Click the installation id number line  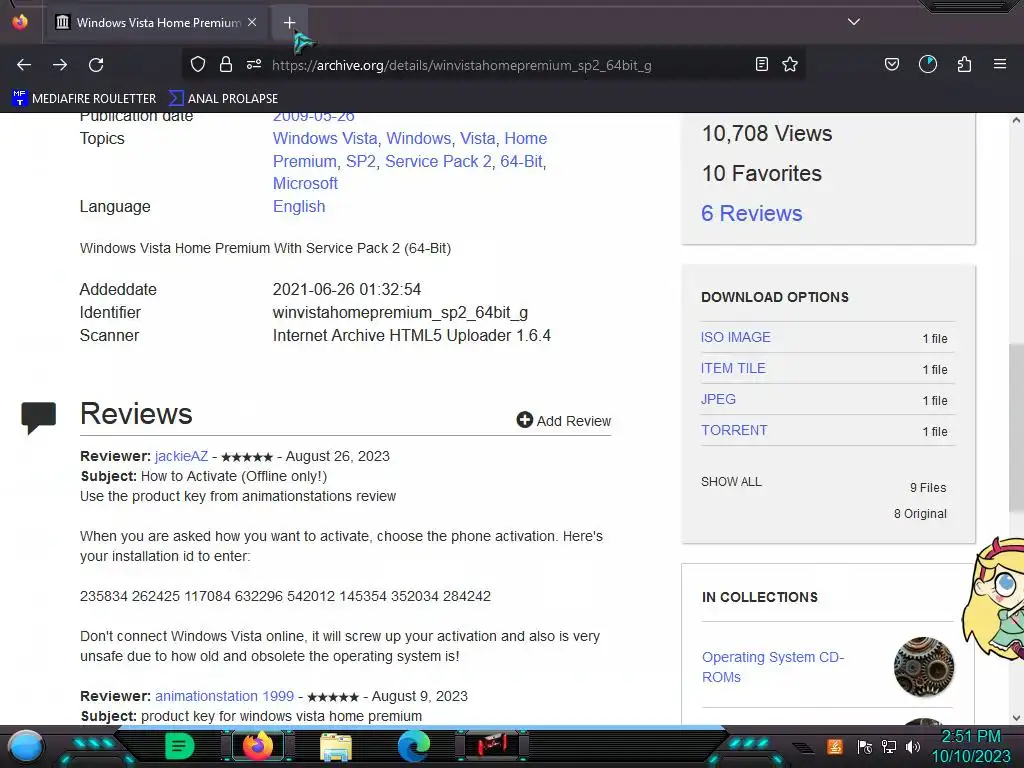(285, 596)
